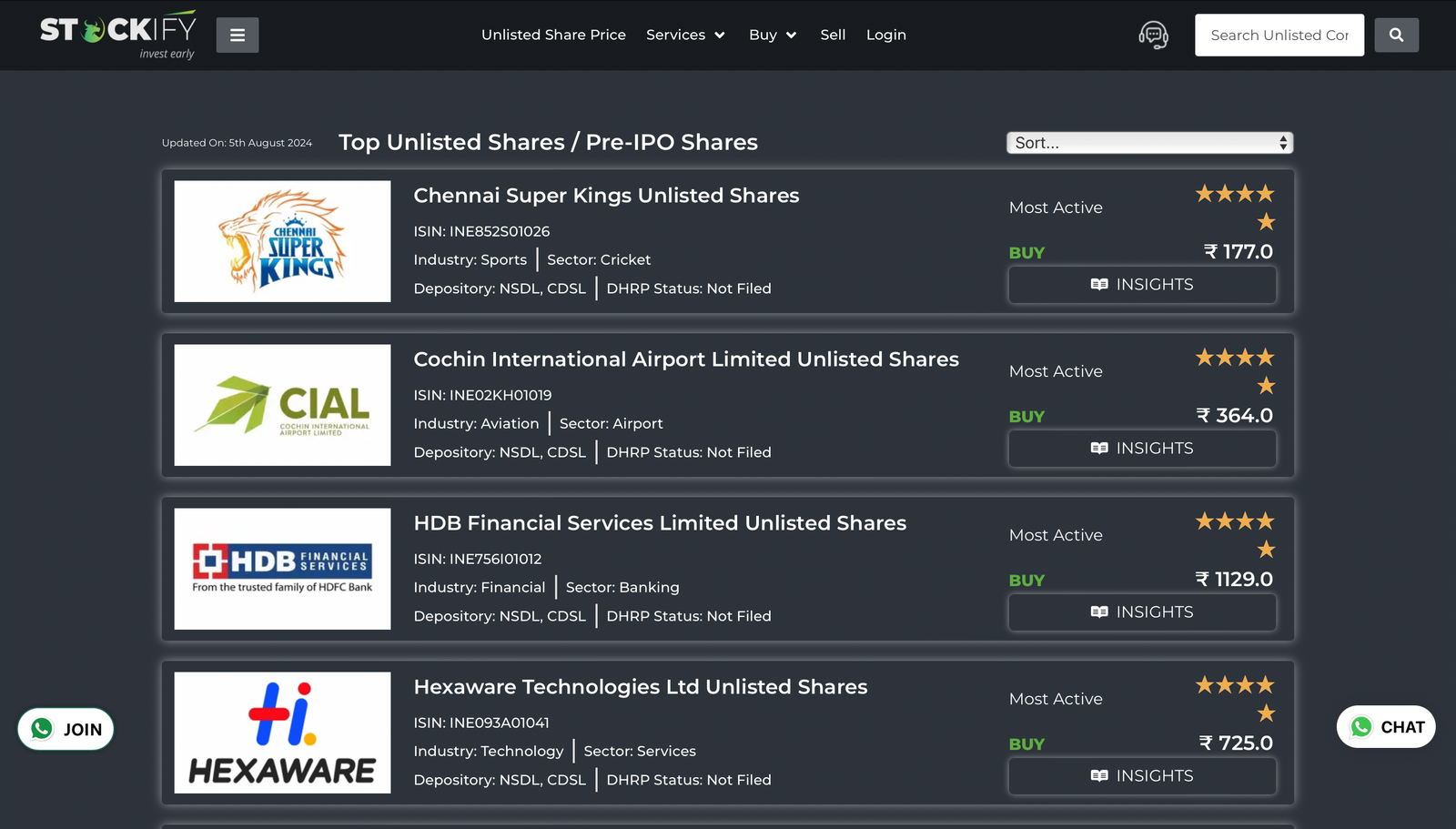Click the Hexaware Technologies star rating
Viewport: 1456px width, 829px height.
pyautogui.click(x=1235, y=699)
